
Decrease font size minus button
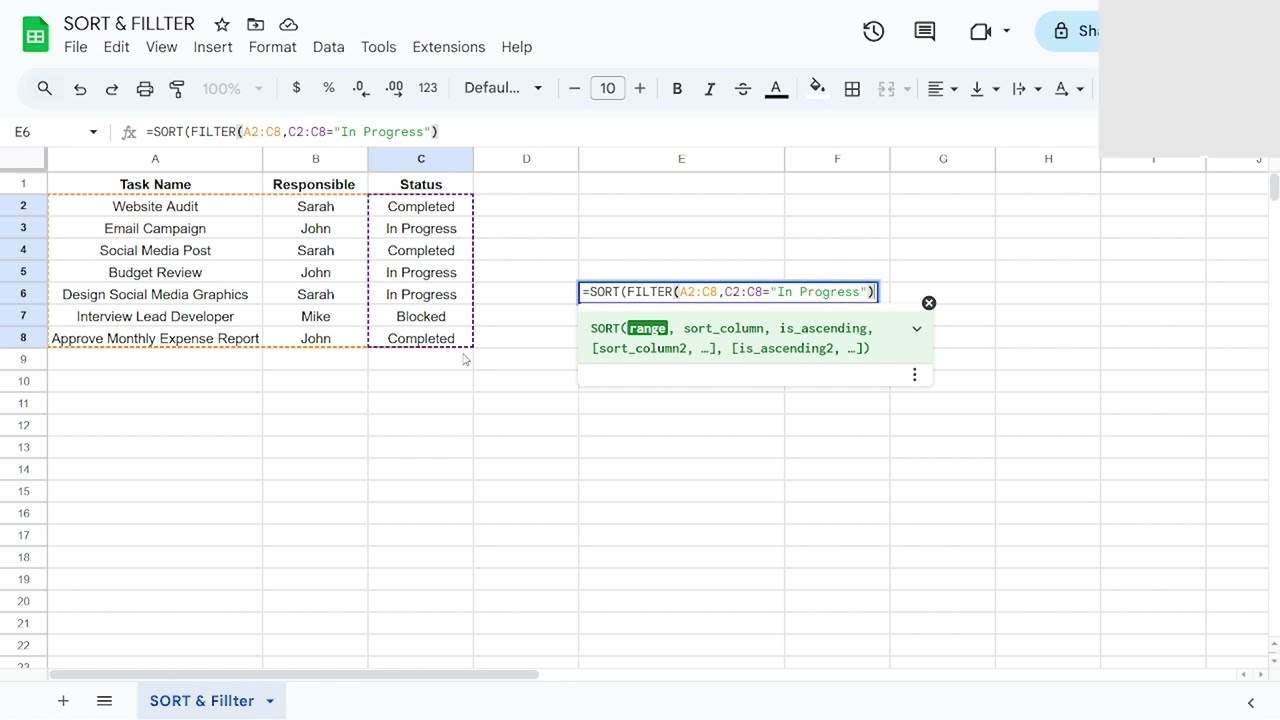(574, 88)
